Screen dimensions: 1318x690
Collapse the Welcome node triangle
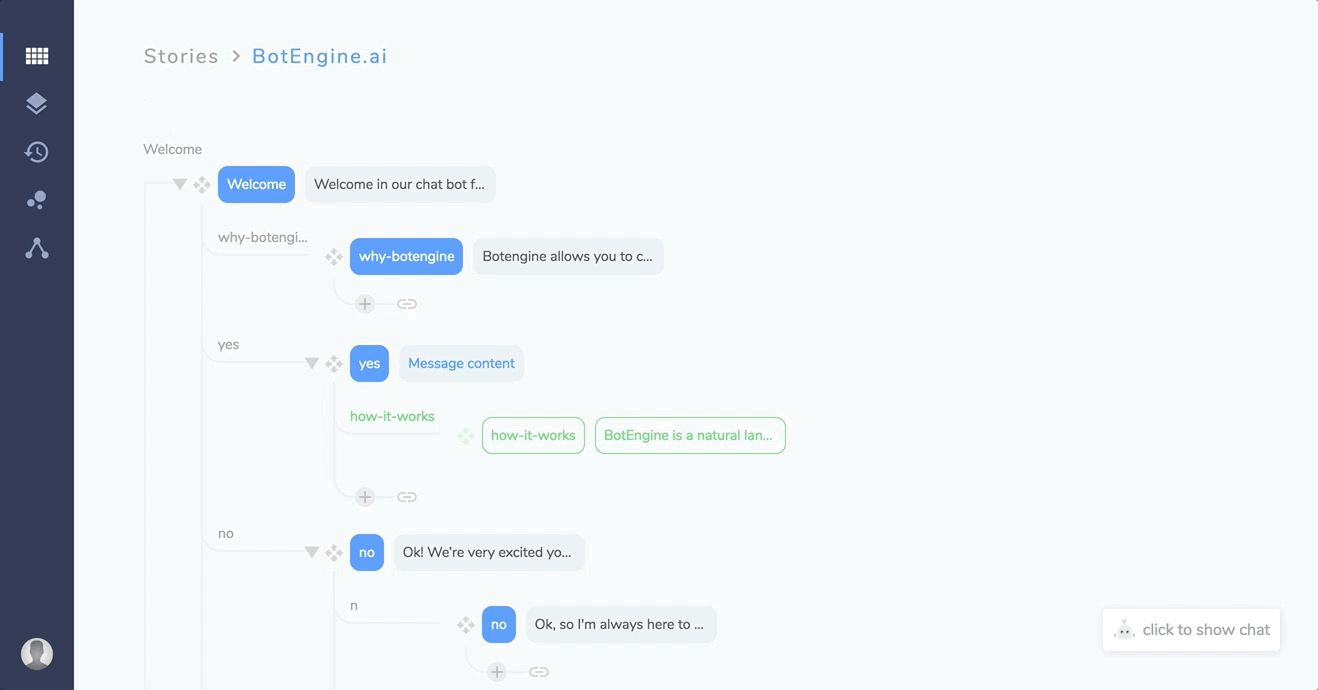pyautogui.click(x=180, y=184)
